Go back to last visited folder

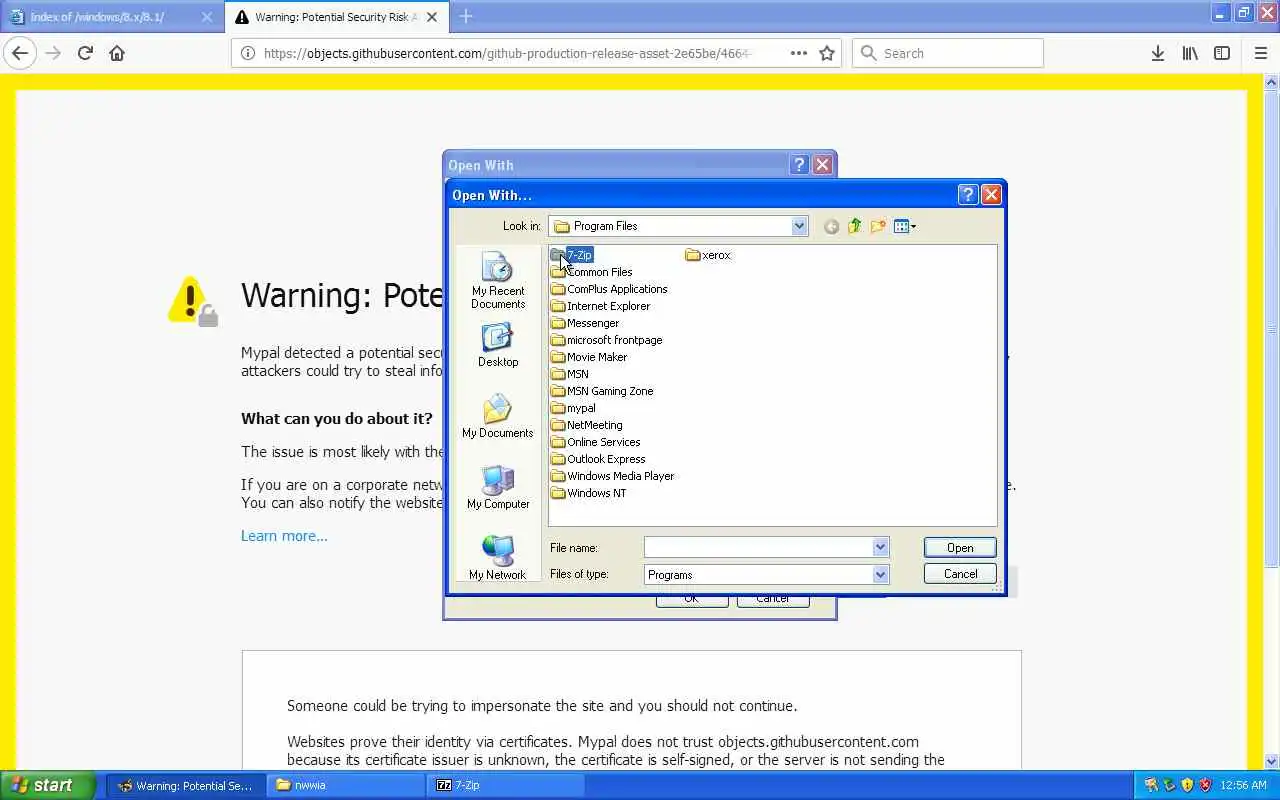(x=831, y=226)
